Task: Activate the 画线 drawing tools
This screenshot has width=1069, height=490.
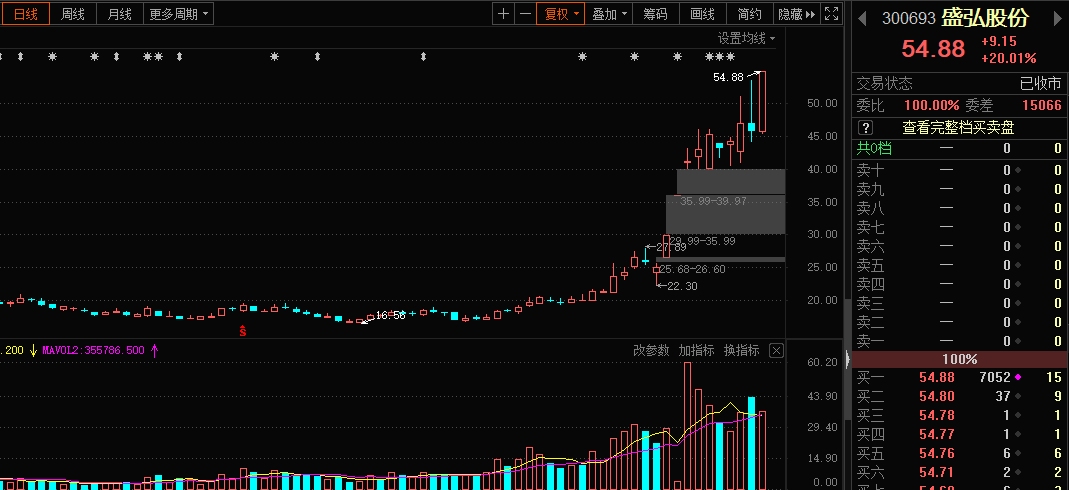Action: point(703,14)
